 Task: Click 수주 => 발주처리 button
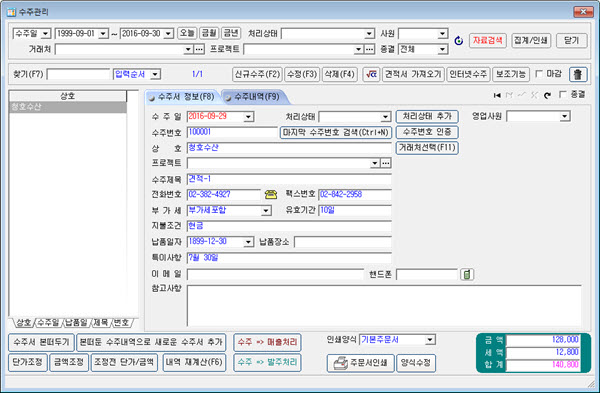click(267, 362)
